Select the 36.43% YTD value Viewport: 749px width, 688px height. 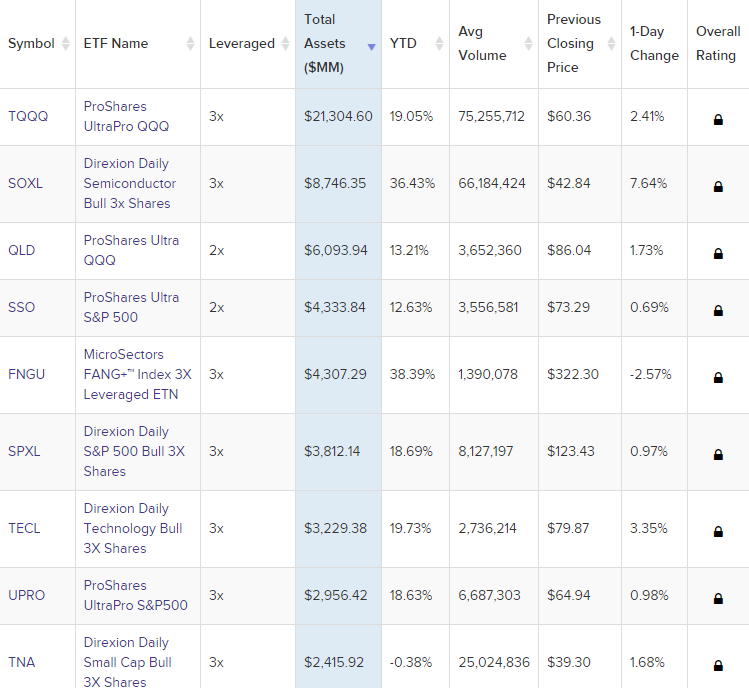coord(412,183)
